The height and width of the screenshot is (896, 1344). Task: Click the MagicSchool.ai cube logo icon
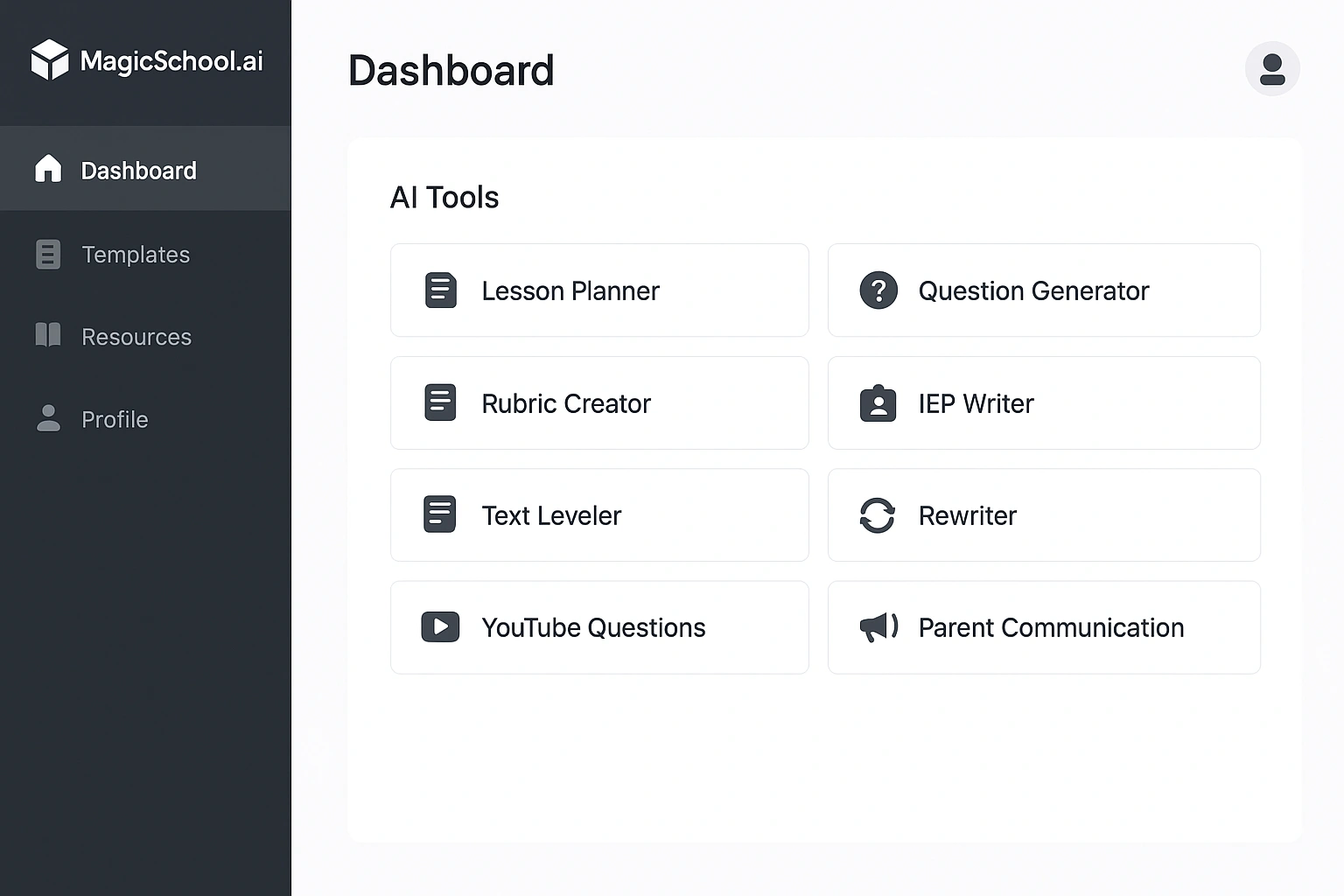tap(49, 60)
